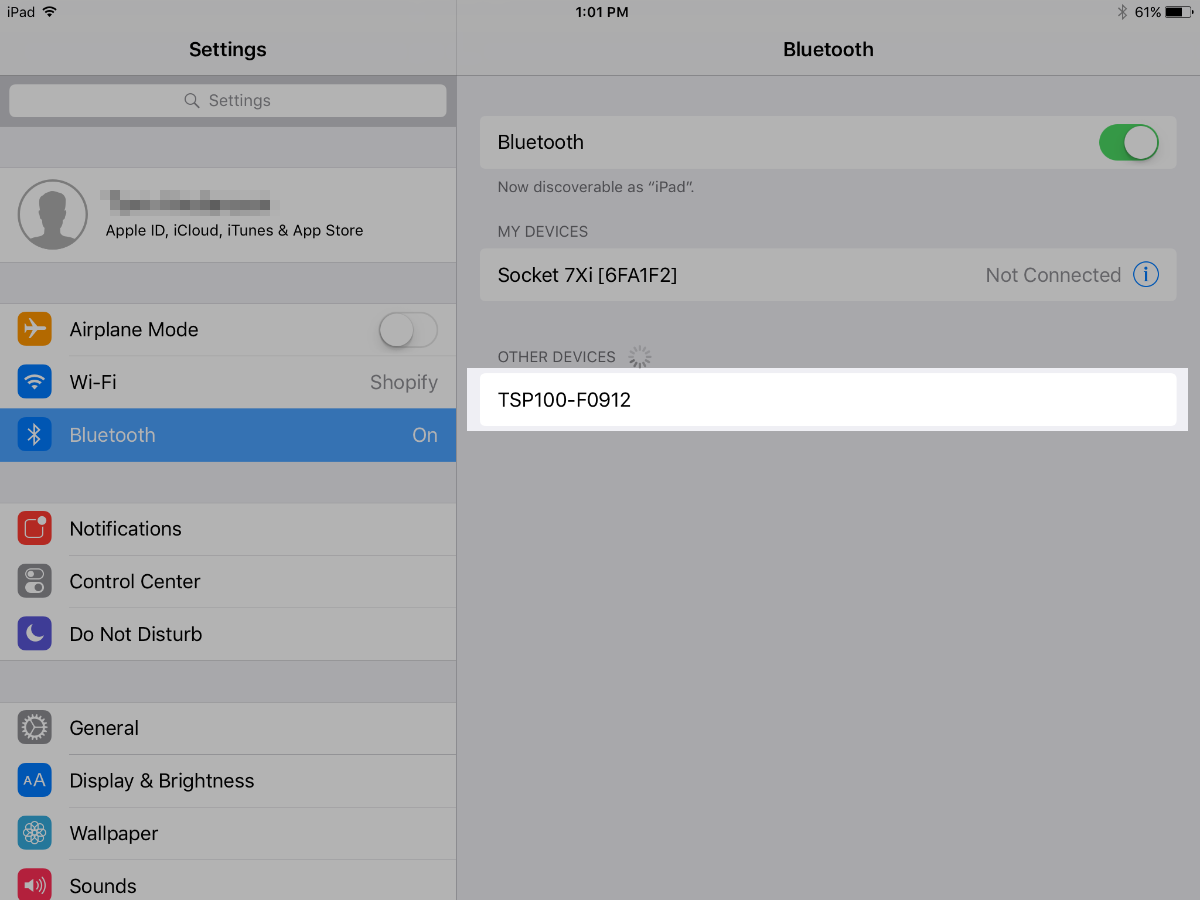Enable the Airplane Mode switch
The width and height of the screenshot is (1200, 900).
408,329
